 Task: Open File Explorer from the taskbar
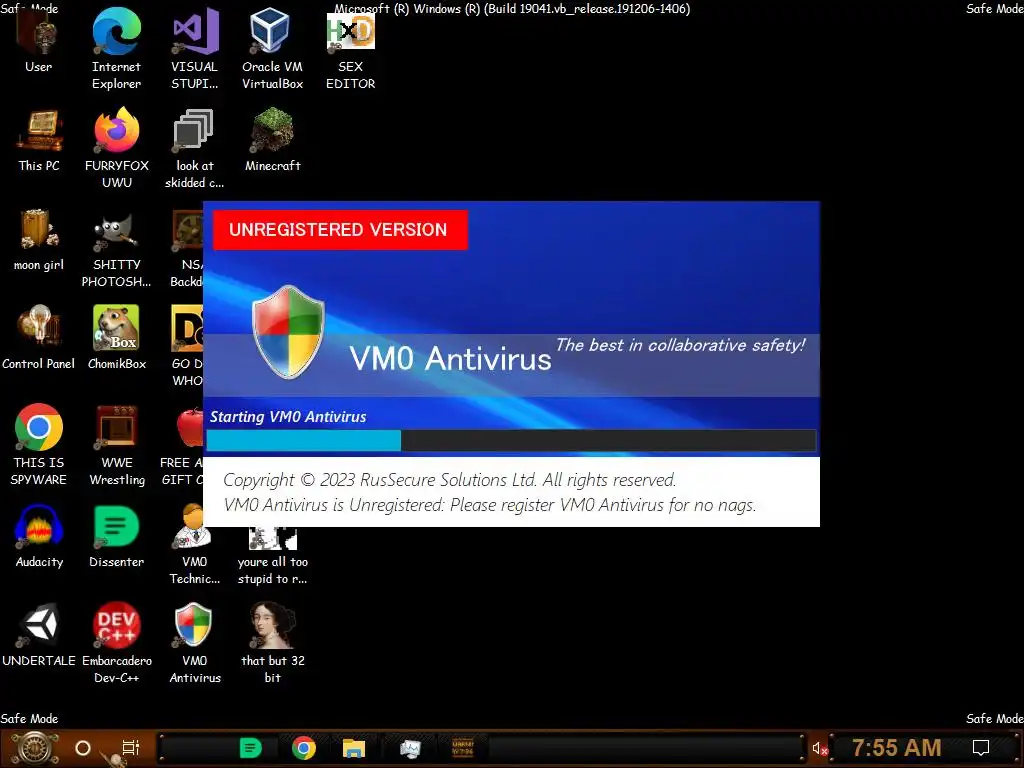pyautogui.click(x=354, y=748)
